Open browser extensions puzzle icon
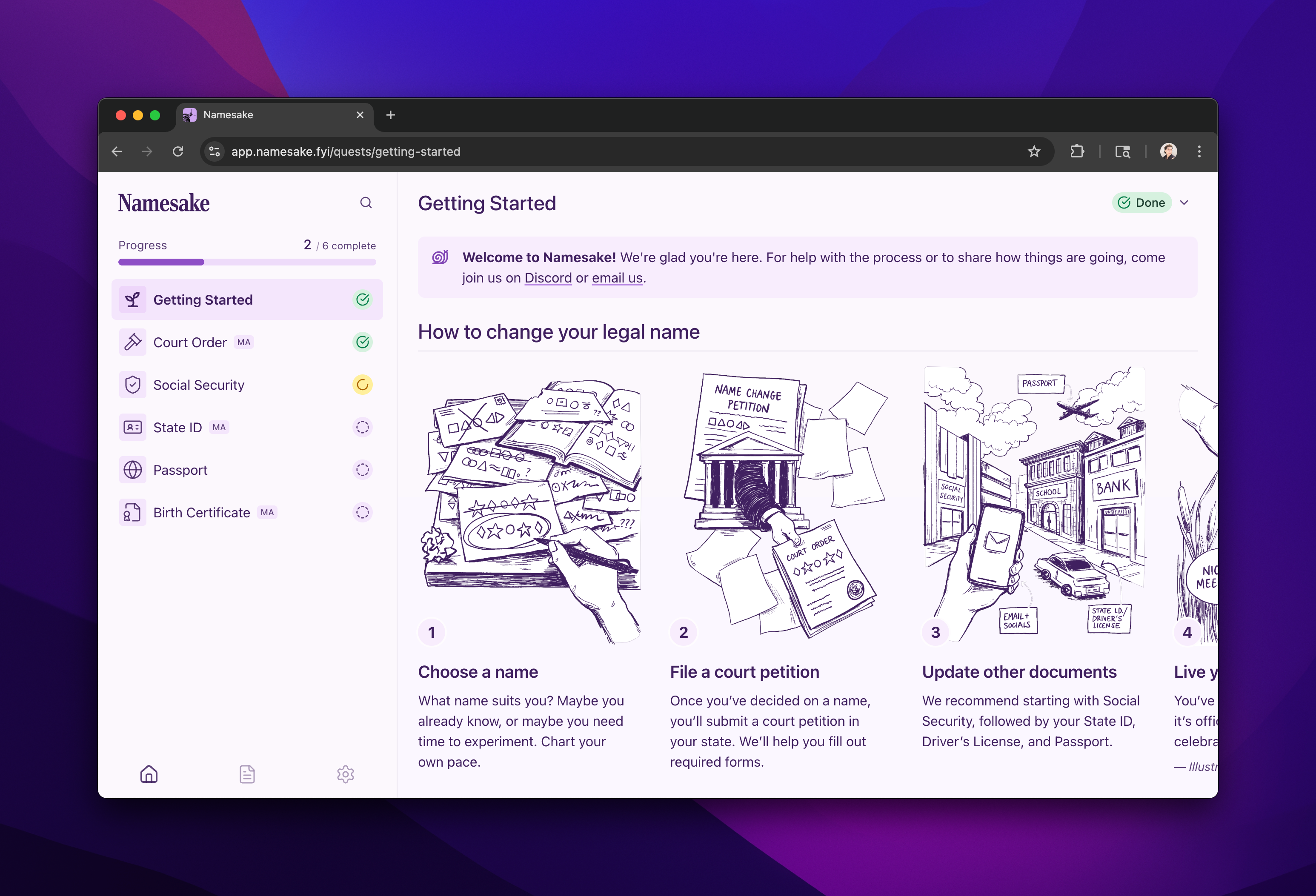Viewport: 1316px width, 896px height. [x=1077, y=152]
